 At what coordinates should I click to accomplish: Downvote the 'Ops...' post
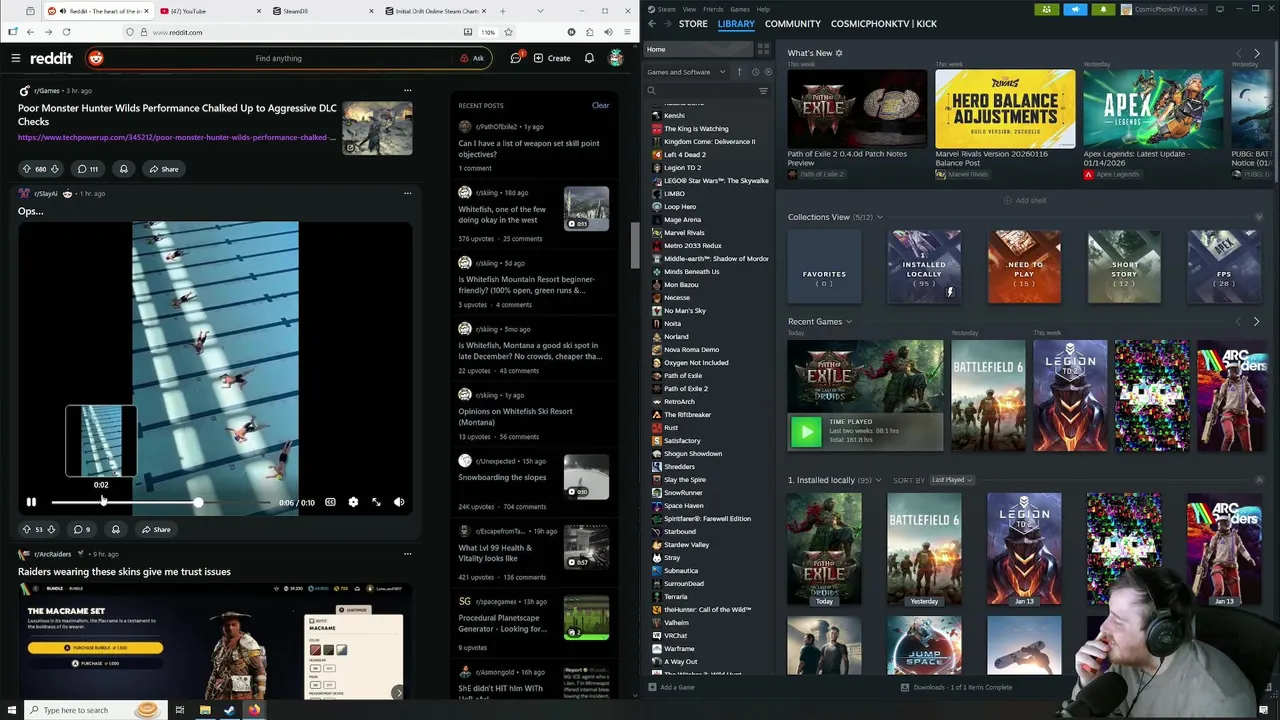click(51, 529)
